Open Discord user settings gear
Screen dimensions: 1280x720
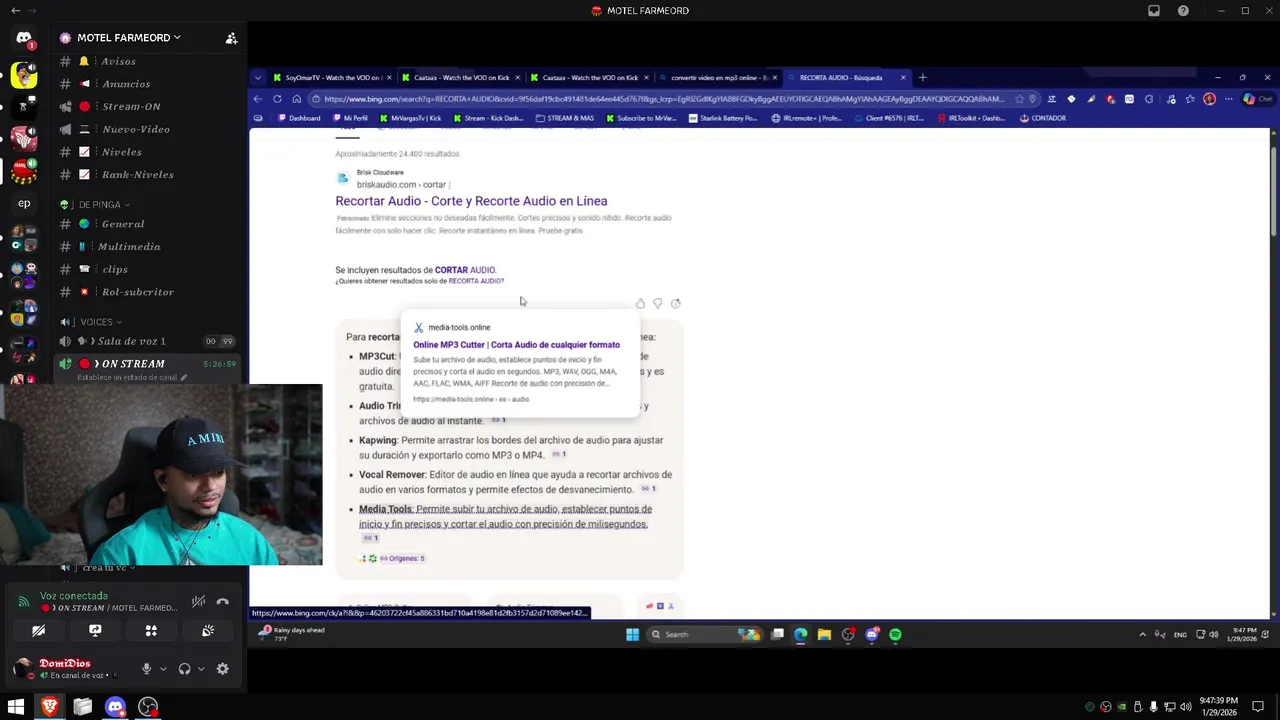click(x=222, y=669)
